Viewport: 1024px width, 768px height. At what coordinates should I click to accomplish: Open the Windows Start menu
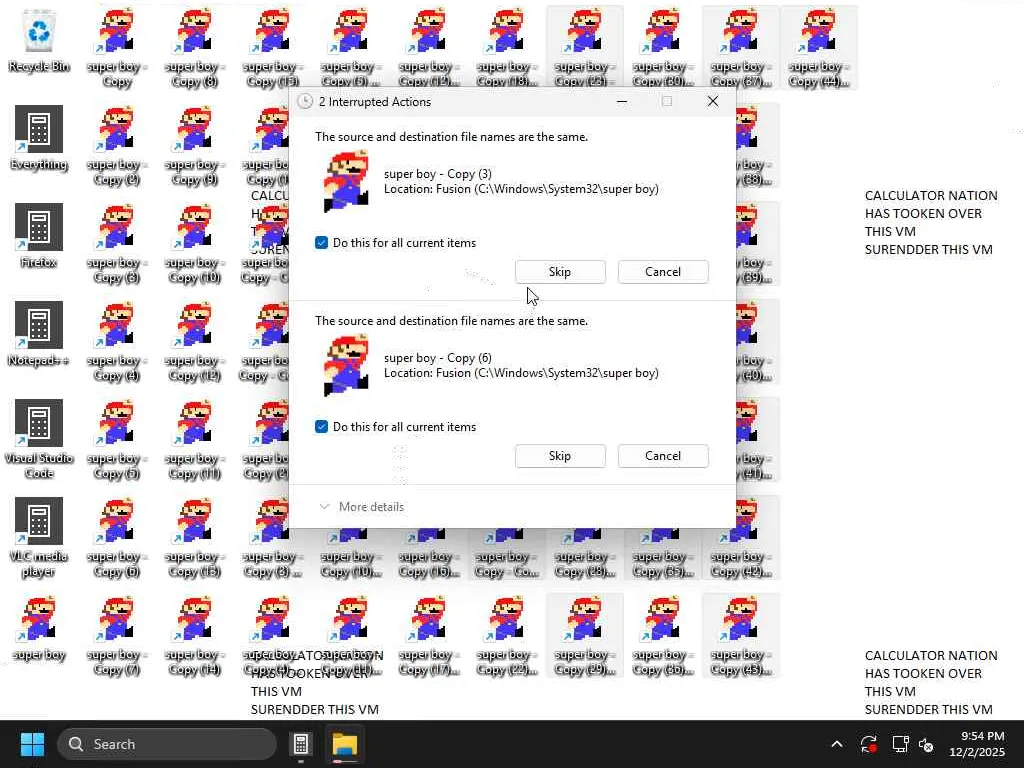click(32, 744)
